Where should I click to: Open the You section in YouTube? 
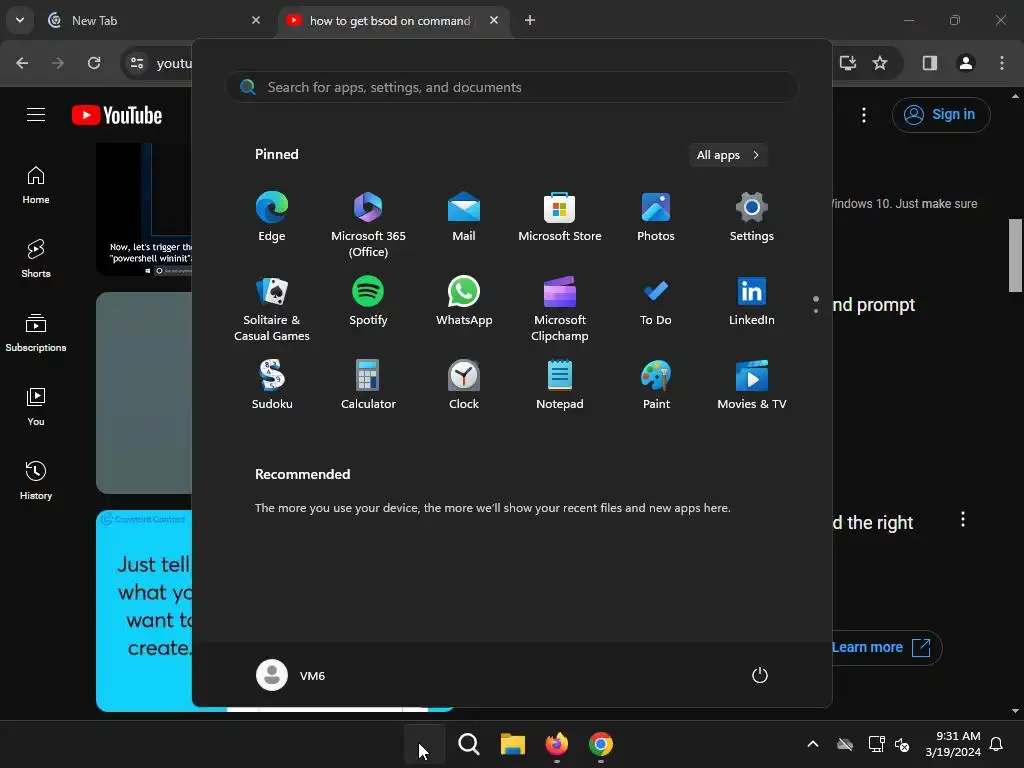36,407
